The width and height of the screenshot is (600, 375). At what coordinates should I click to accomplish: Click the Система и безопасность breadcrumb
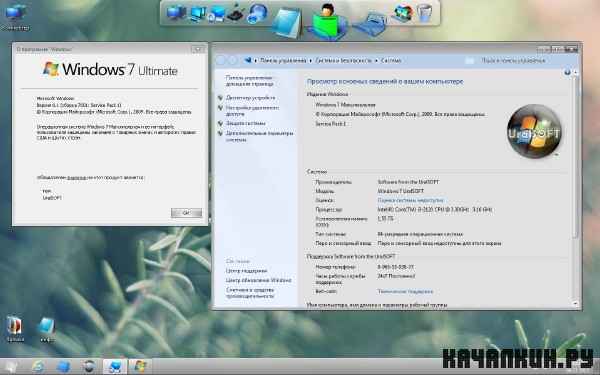(343, 60)
